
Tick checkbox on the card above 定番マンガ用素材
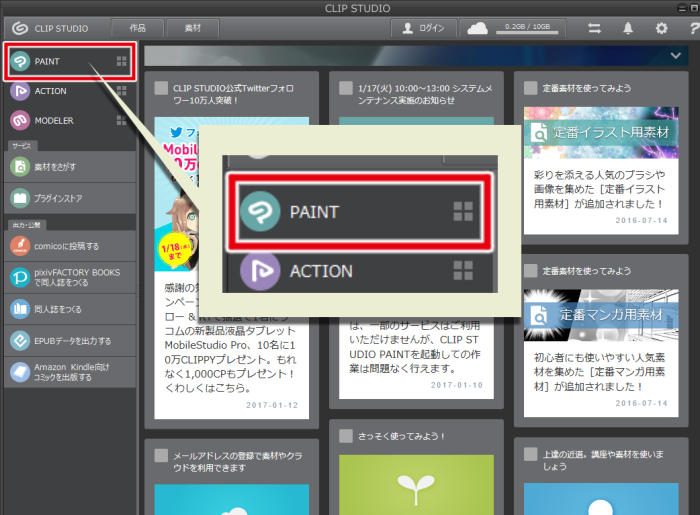point(530,270)
